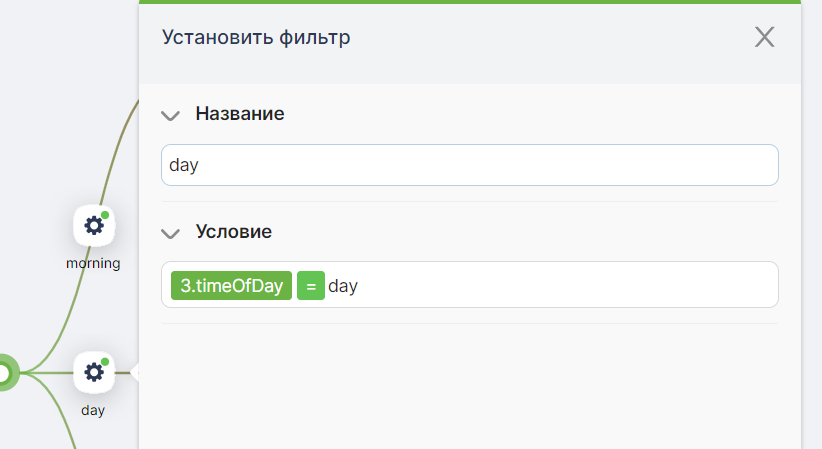Select the green router node circle
Viewport: 822px width, 449px height.
click(x=4, y=373)
